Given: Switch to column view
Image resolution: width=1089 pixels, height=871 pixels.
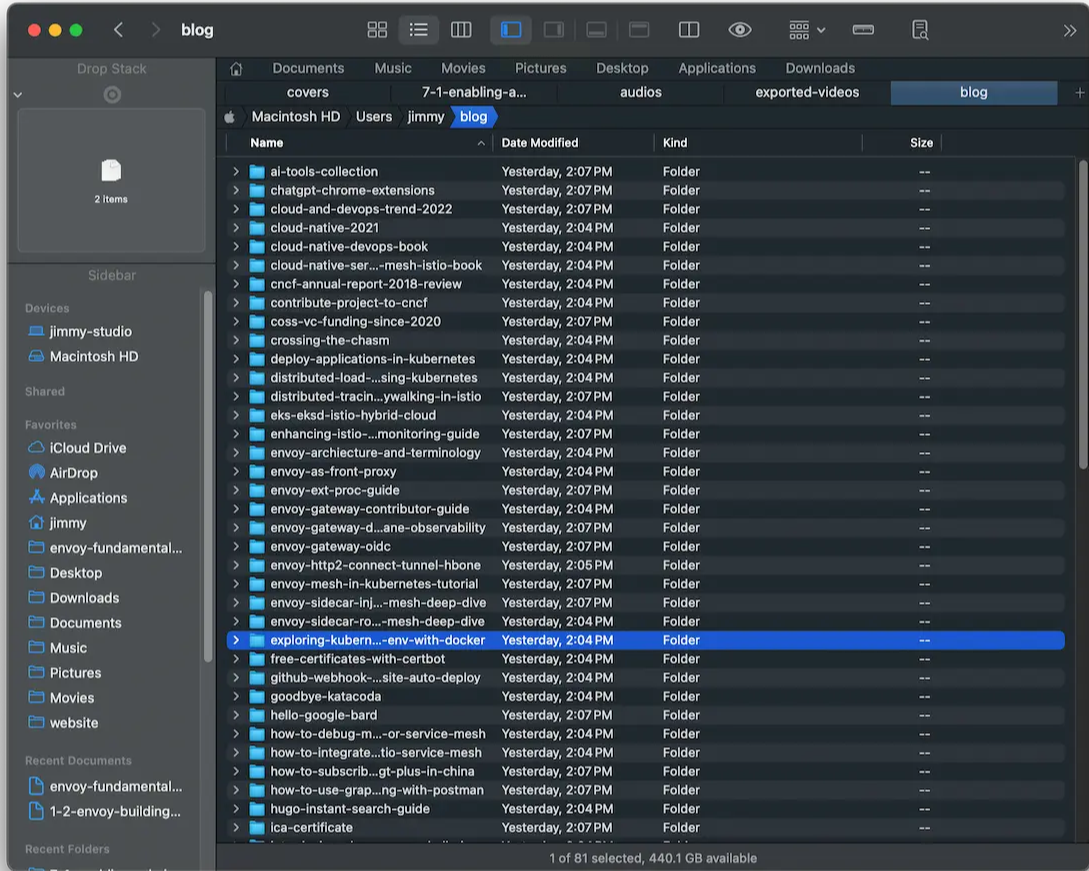Looking at the screenshot, I should click(461, 30).
